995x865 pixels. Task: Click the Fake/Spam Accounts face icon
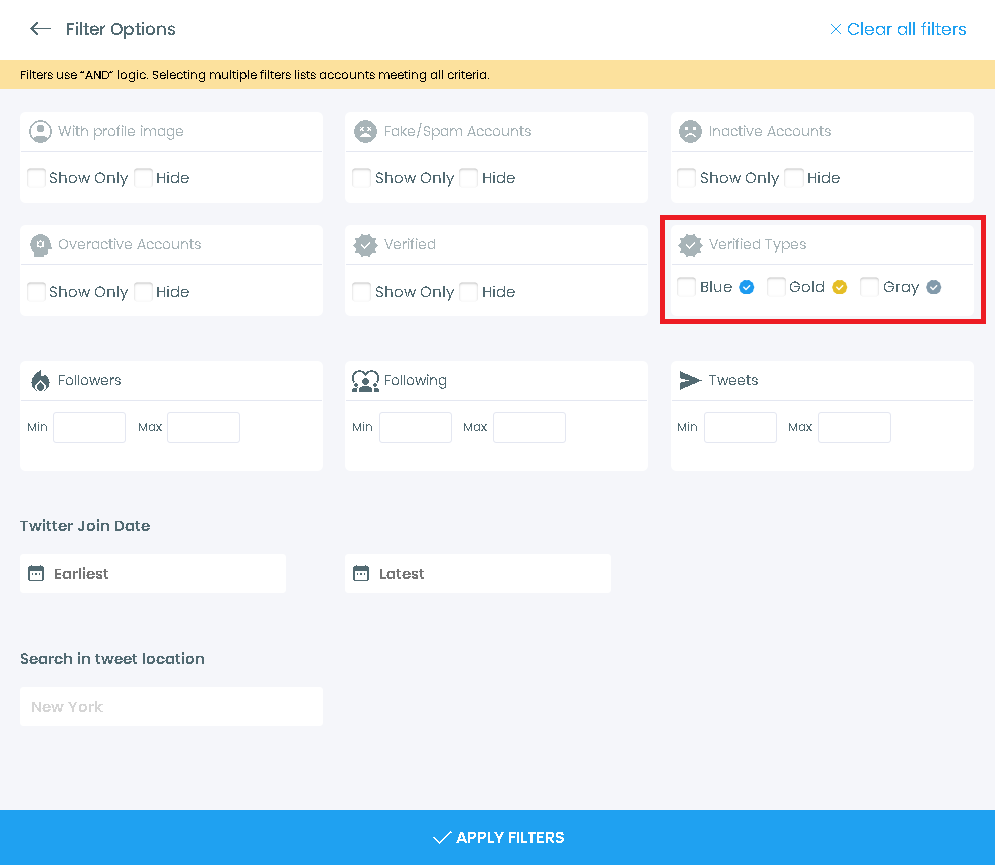(x=366, y=131)
